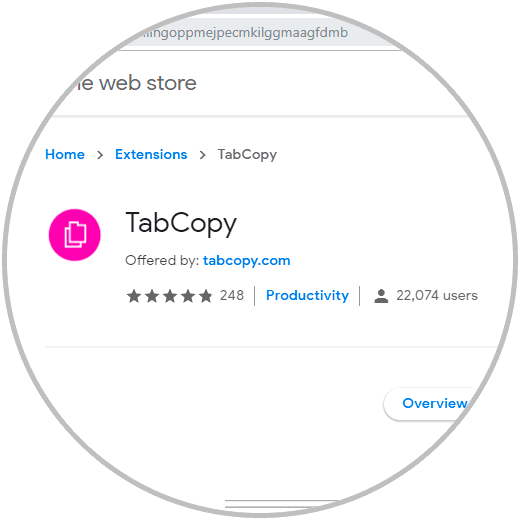Click the pink TabCopy extension icon

[x=75, y=235]
